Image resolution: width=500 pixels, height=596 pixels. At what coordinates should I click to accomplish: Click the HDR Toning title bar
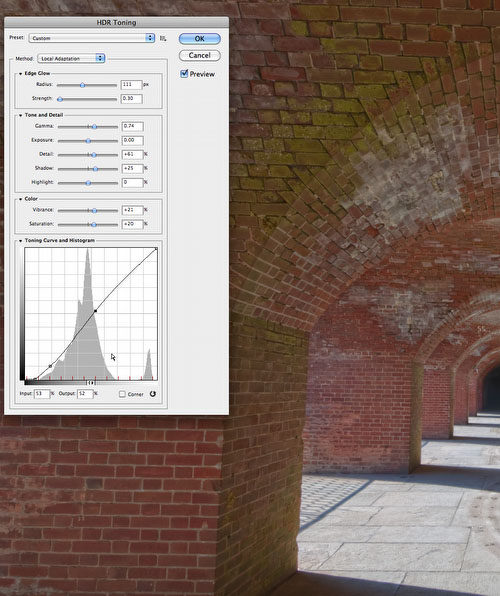(116, 22)
